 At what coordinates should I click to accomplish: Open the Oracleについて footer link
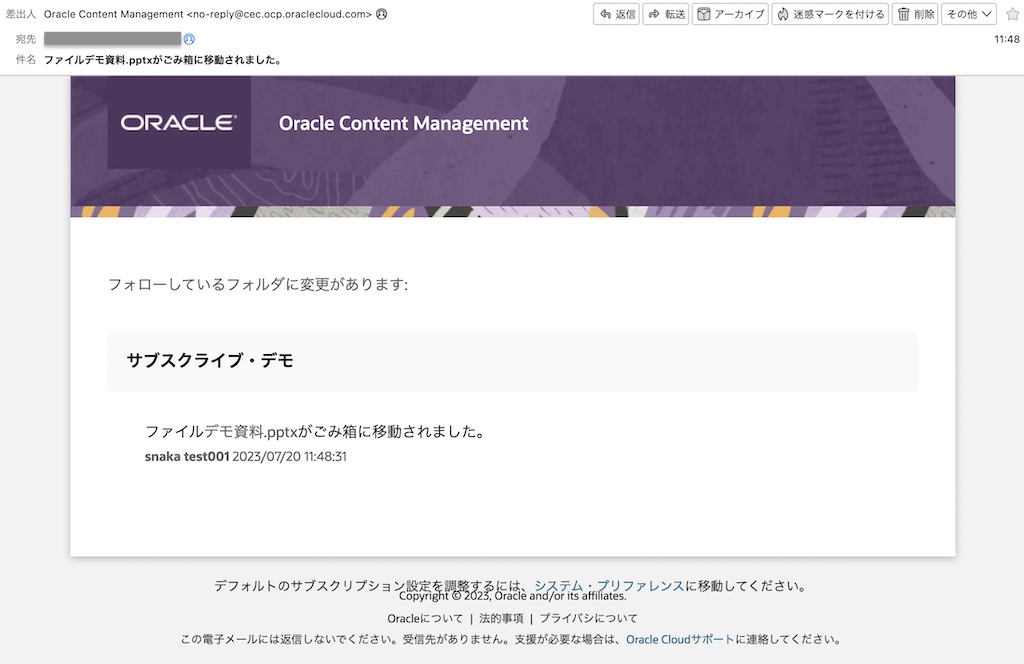425,618
